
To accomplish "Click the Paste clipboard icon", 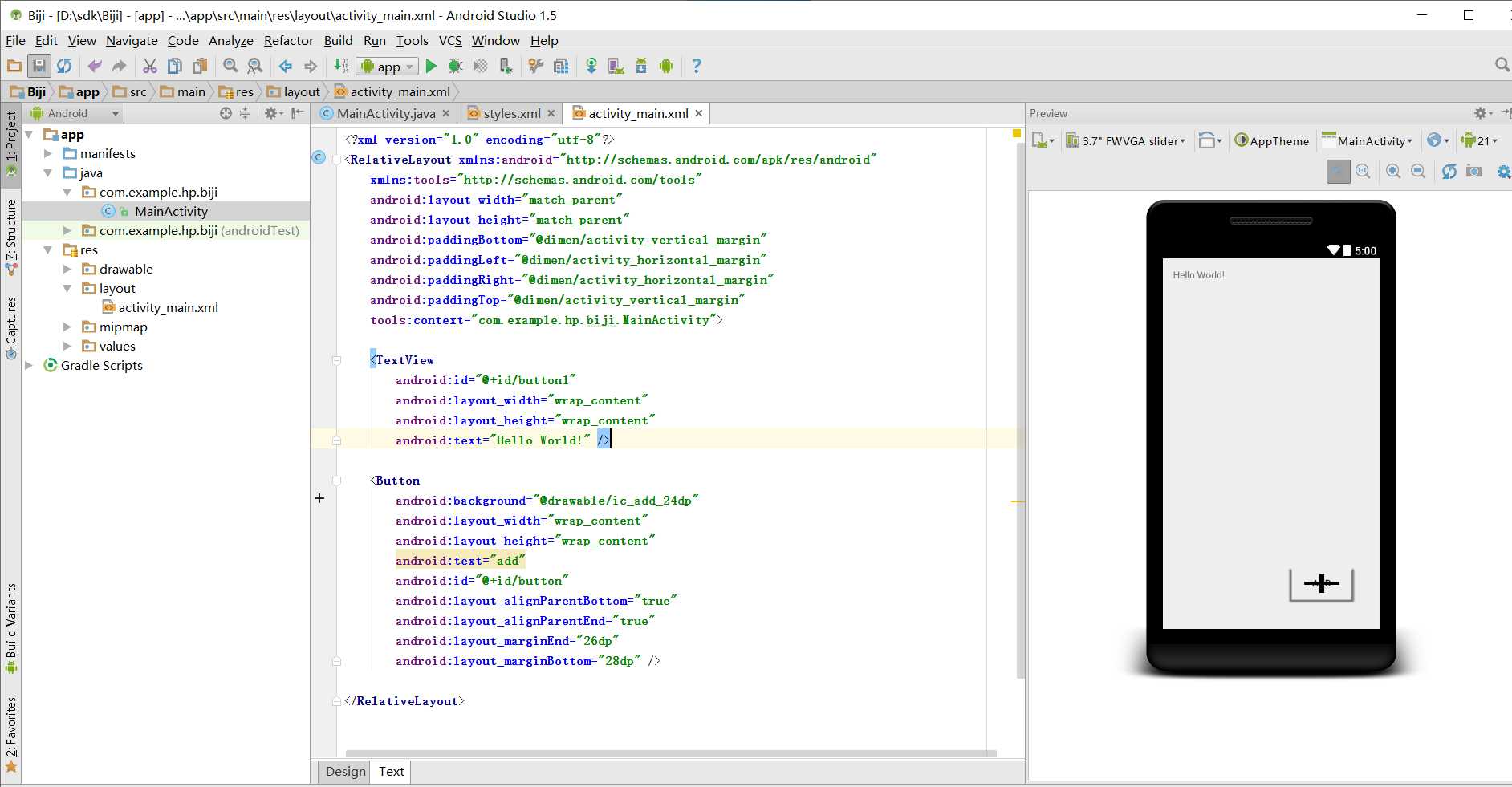I will (x=200, y=66).
